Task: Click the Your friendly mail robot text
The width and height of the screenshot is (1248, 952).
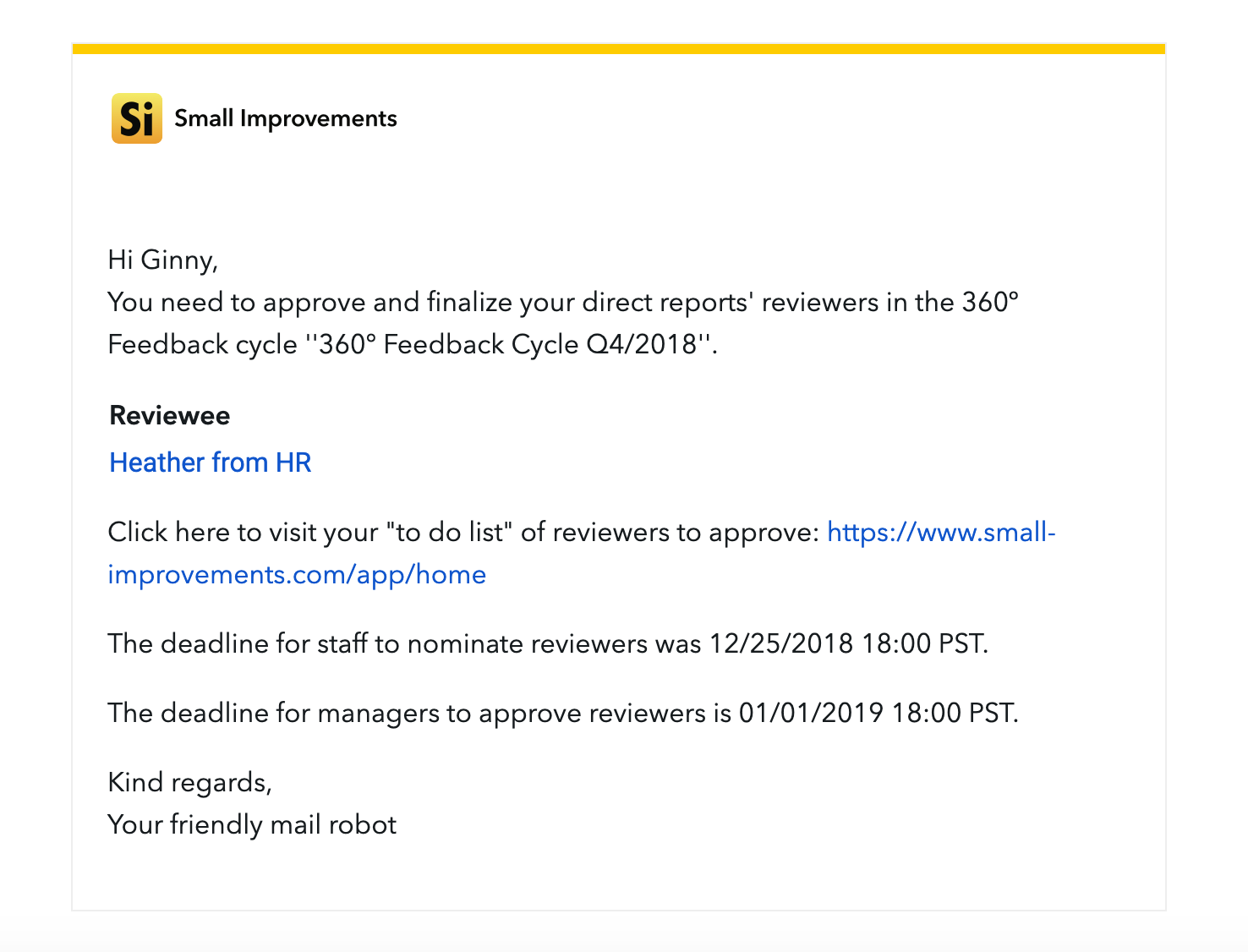Action: coord(251,824)
